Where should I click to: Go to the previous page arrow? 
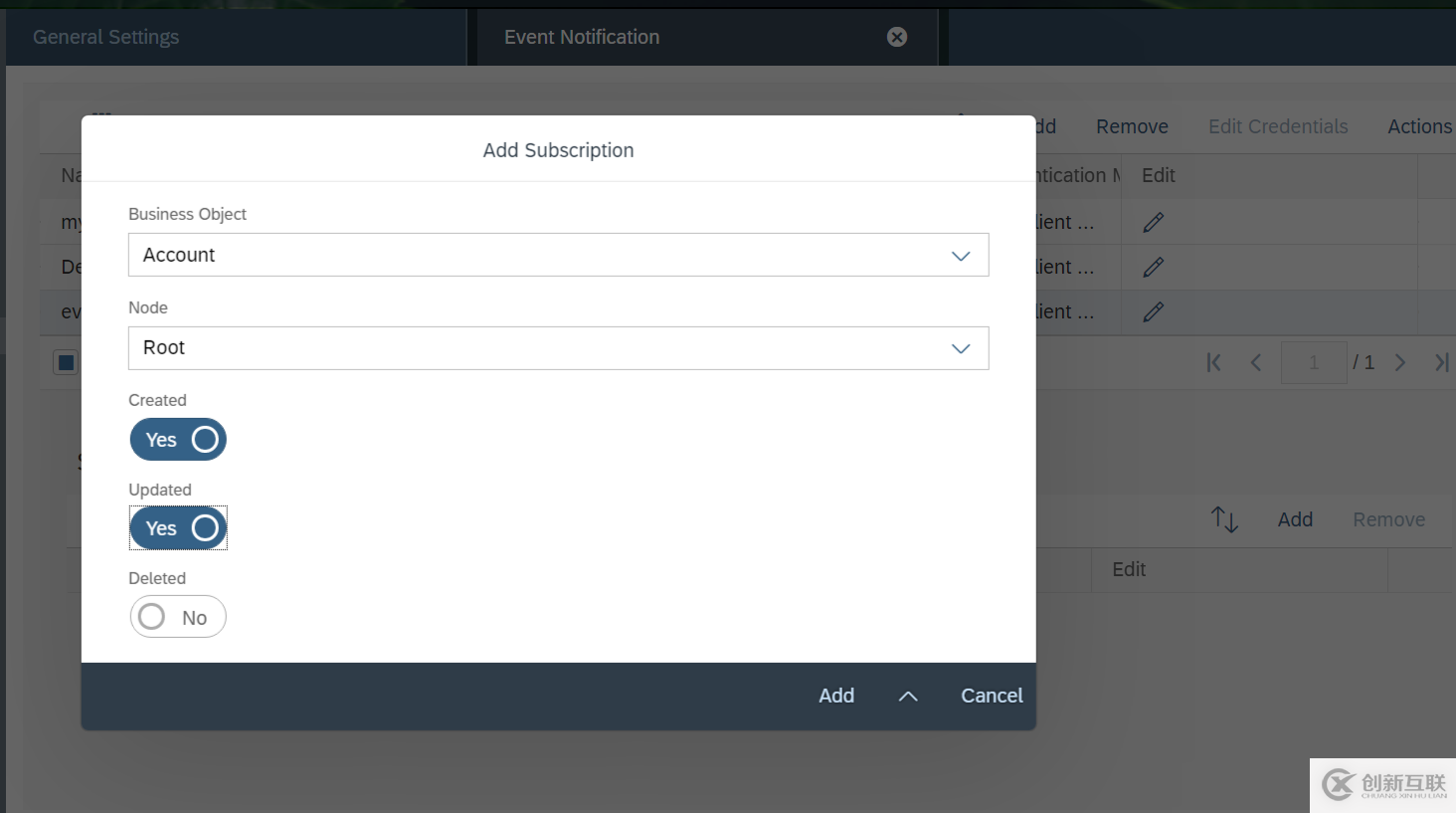click(1255, 362)
